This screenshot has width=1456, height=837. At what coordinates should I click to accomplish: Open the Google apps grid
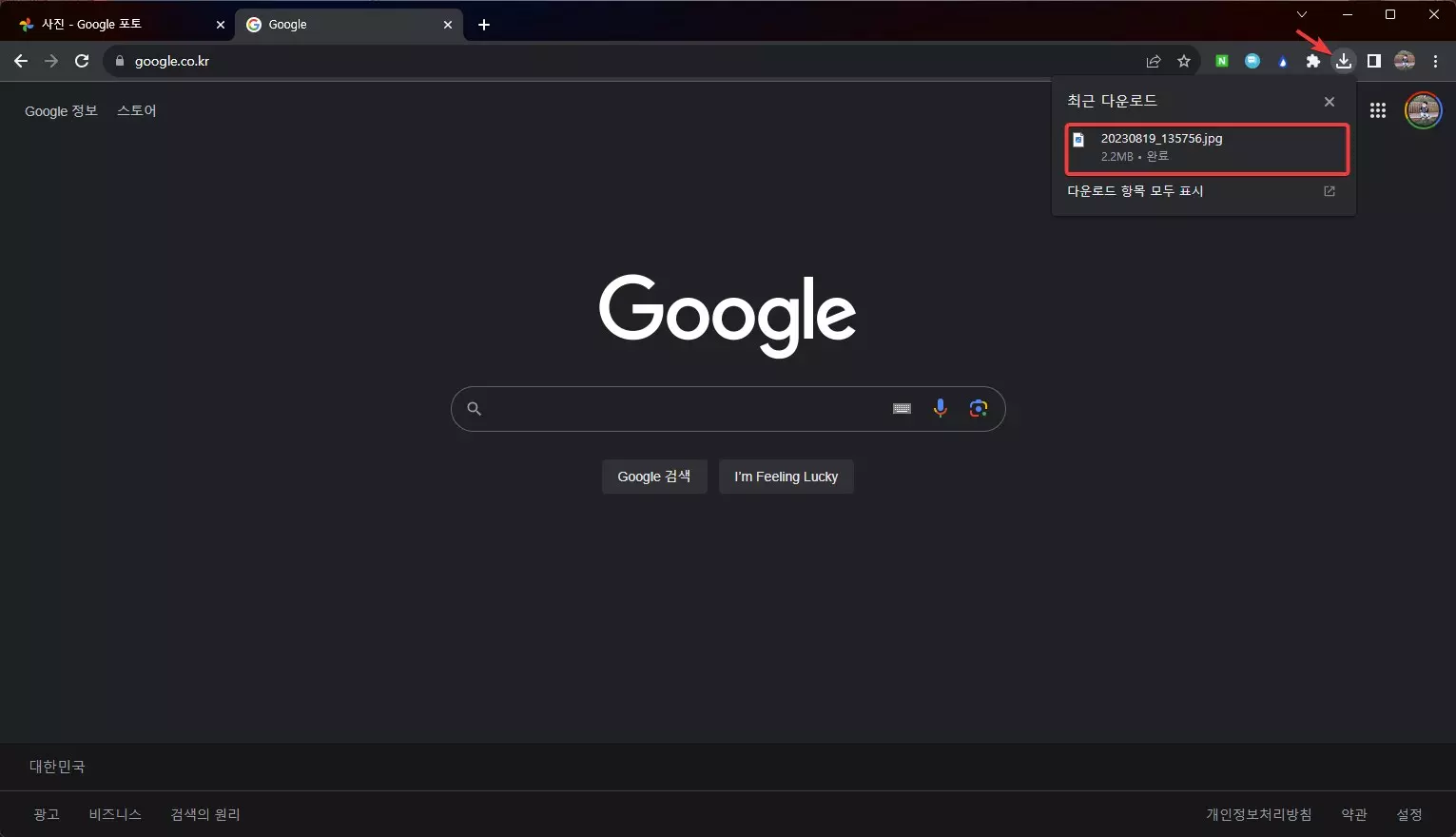click(1378, 110)
